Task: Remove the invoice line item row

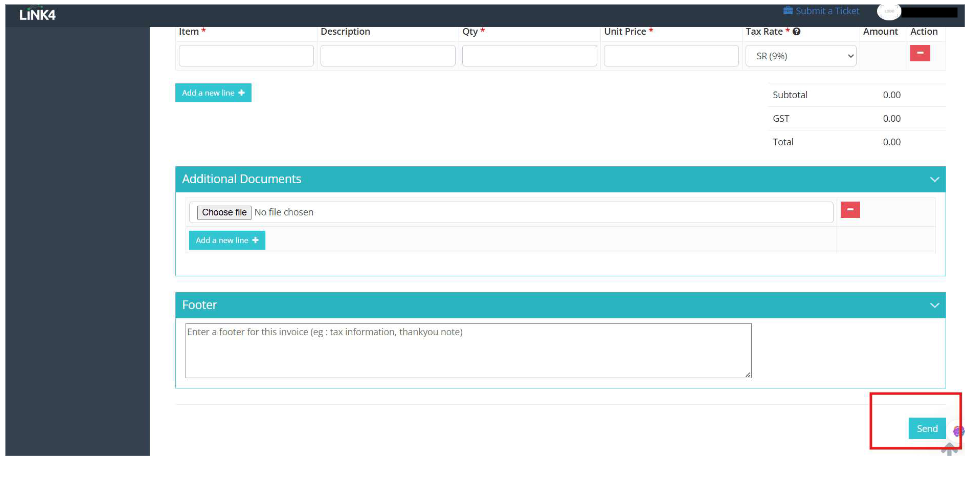Action: click(919, 53)
